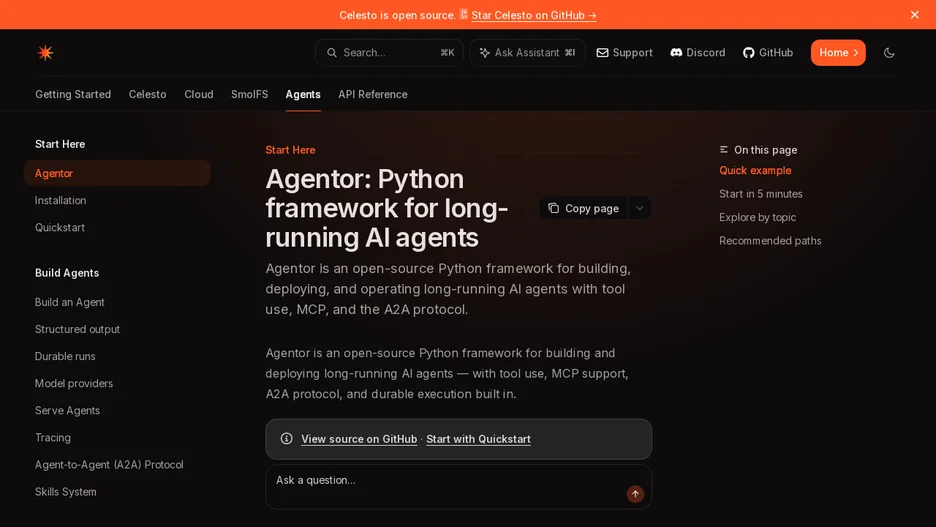This screenshot has width=936, height=527.
Task: Click the Celesto starburst logo
Action: (45, 53)
